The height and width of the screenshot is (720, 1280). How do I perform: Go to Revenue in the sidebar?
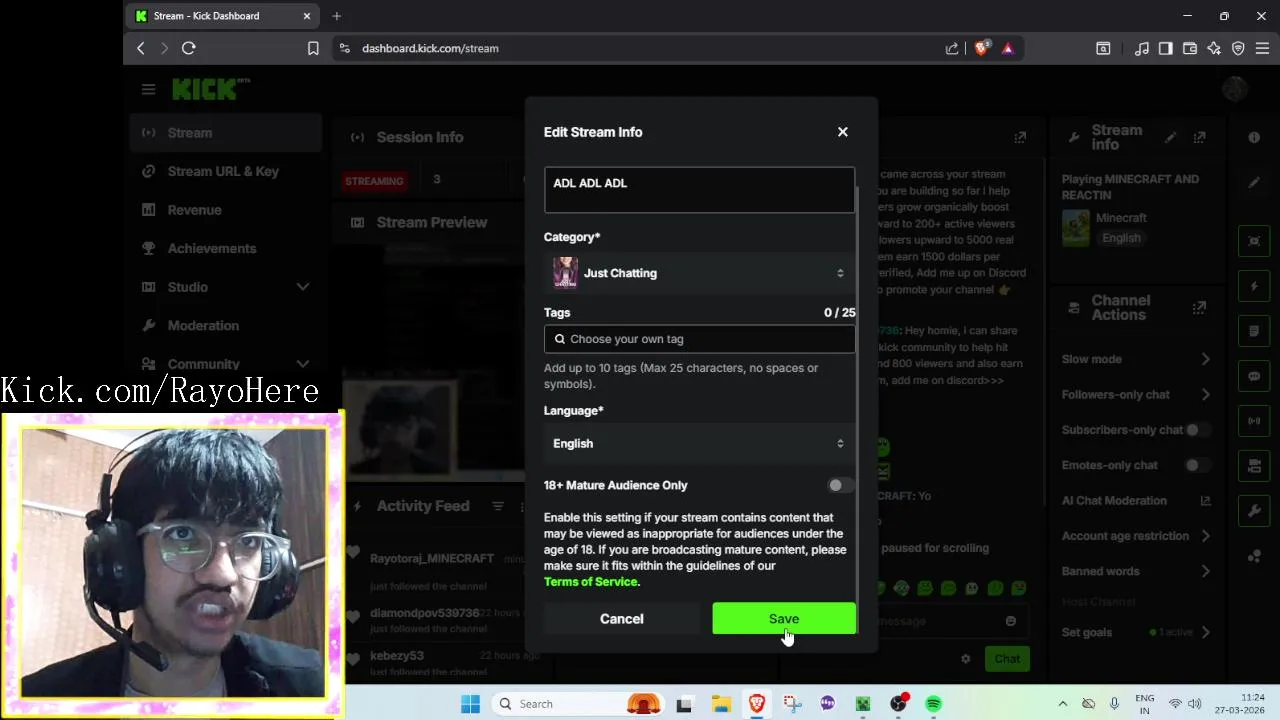(225, 210)
